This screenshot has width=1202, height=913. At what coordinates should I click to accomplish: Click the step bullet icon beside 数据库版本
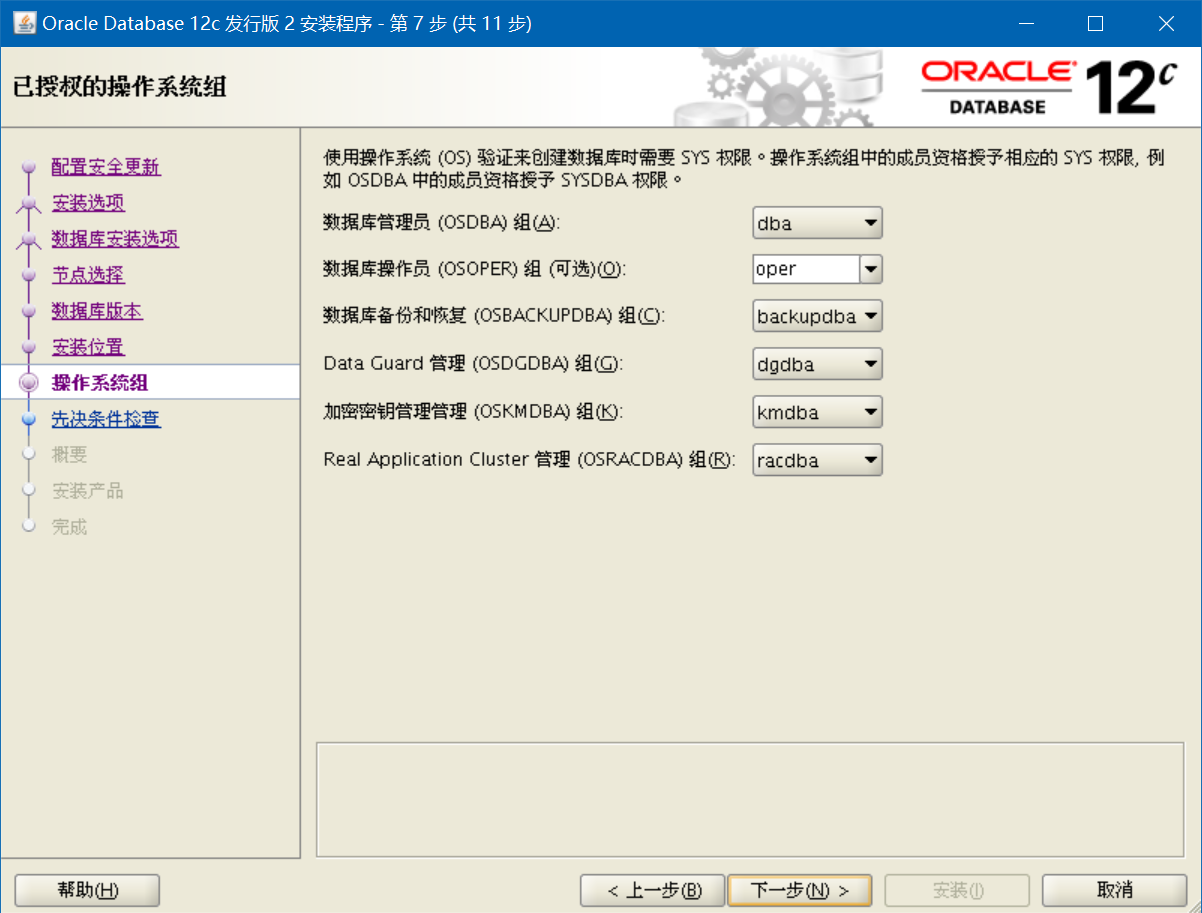pyautogui.click(x=29, y=312)
